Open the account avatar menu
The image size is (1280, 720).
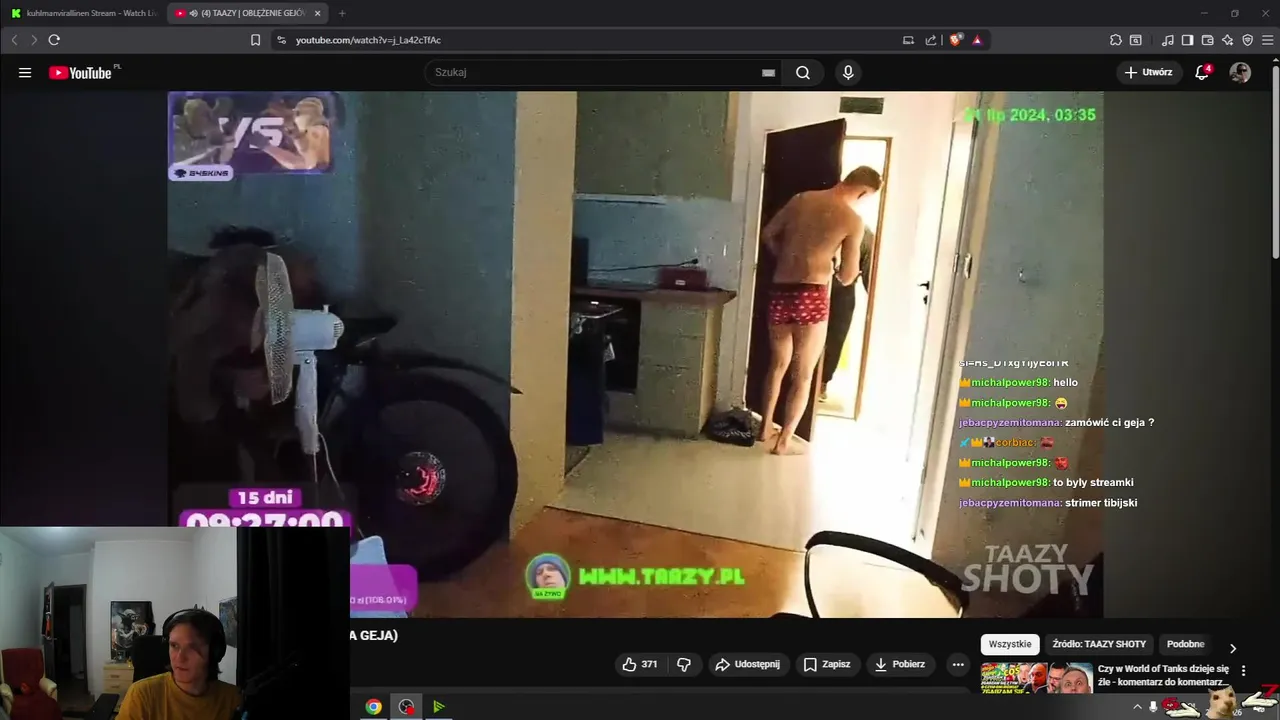(x=1240, y=72)
